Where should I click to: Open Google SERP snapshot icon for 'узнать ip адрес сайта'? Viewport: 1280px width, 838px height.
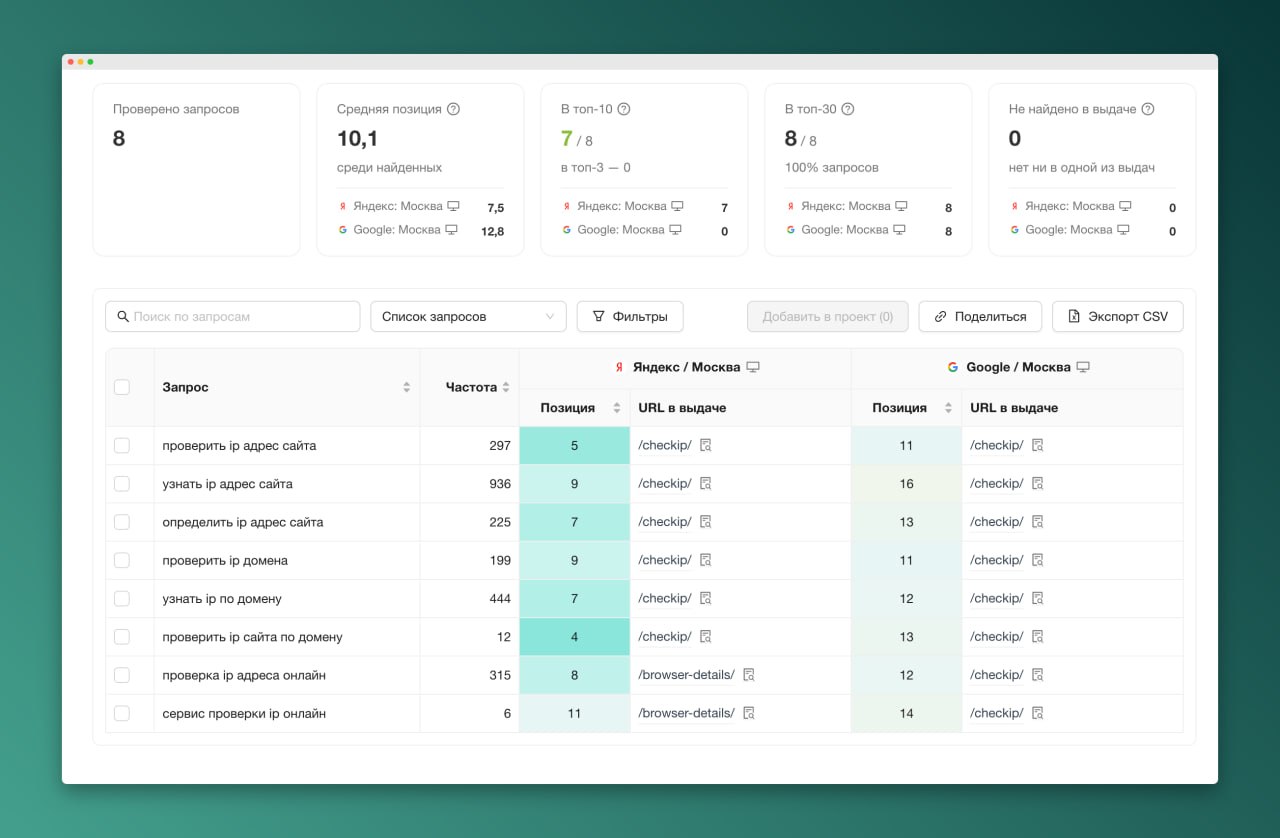(1037, 484)
